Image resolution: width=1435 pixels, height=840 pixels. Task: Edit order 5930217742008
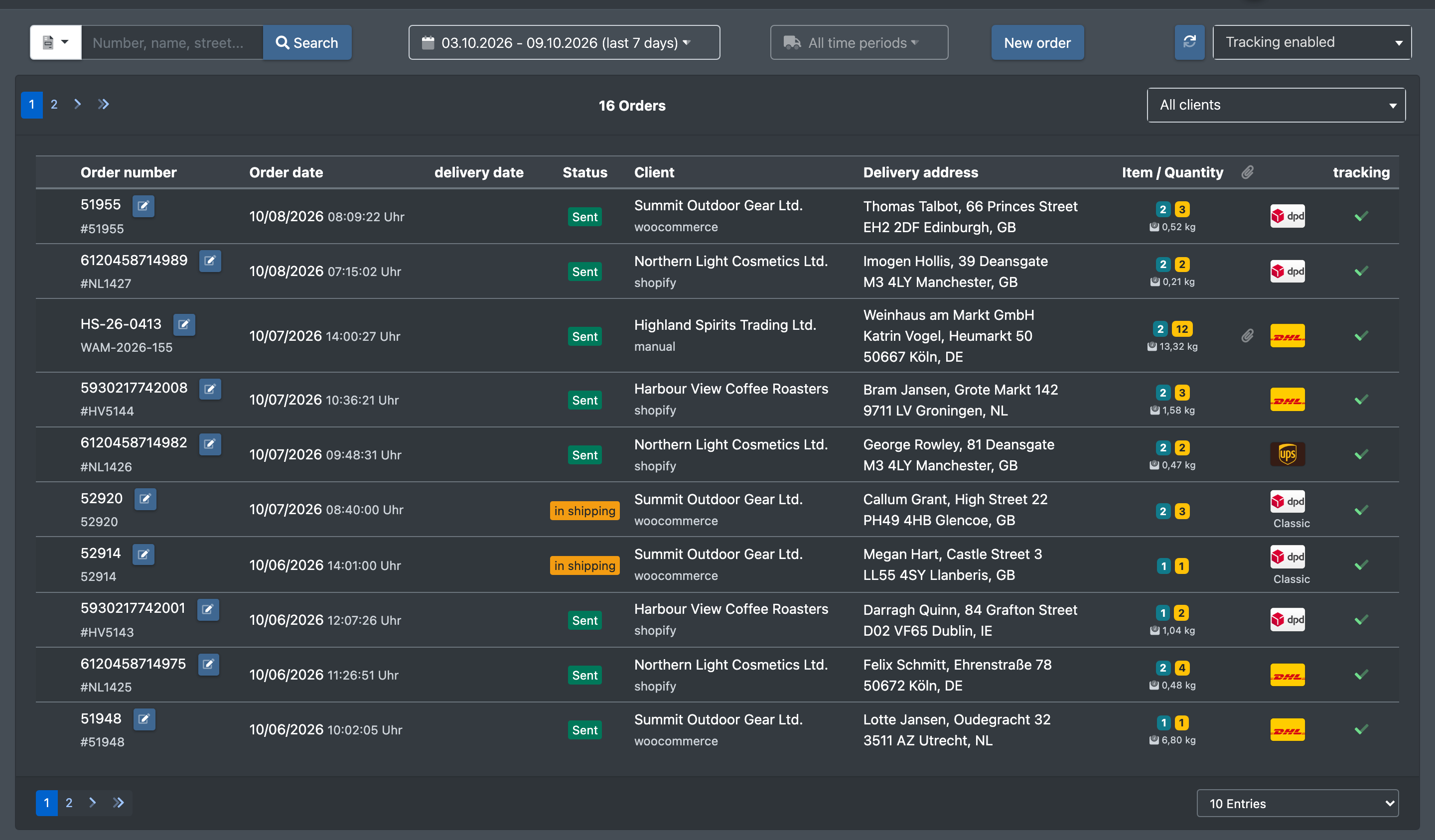[x=210, y=389]
